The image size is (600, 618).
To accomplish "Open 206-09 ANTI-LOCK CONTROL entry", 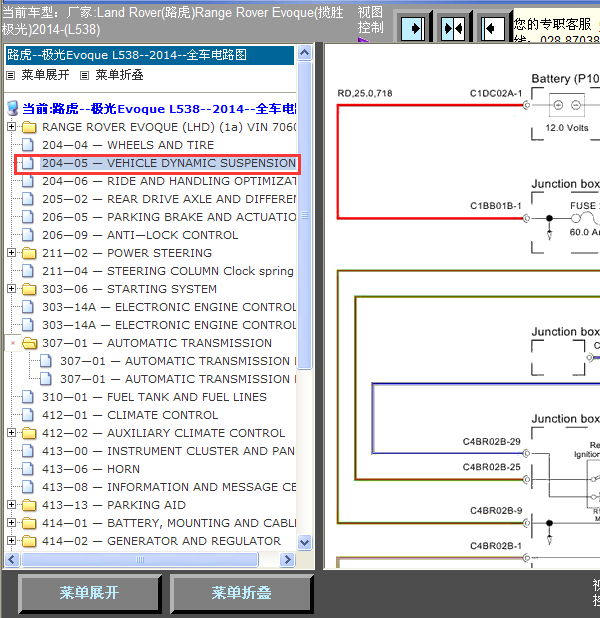I will [140, 235].
